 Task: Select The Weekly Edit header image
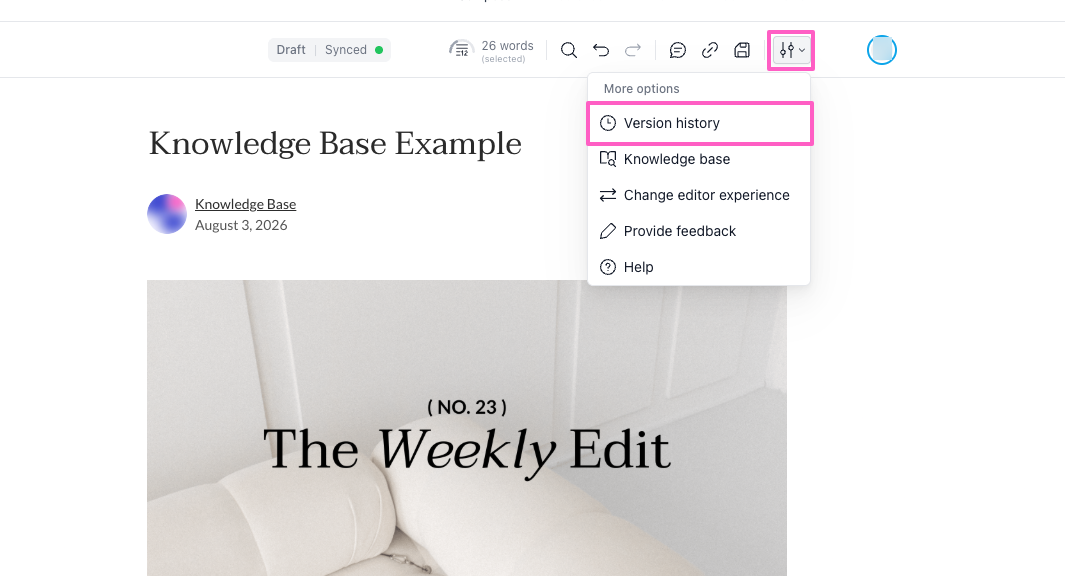[x=467, y=428]
